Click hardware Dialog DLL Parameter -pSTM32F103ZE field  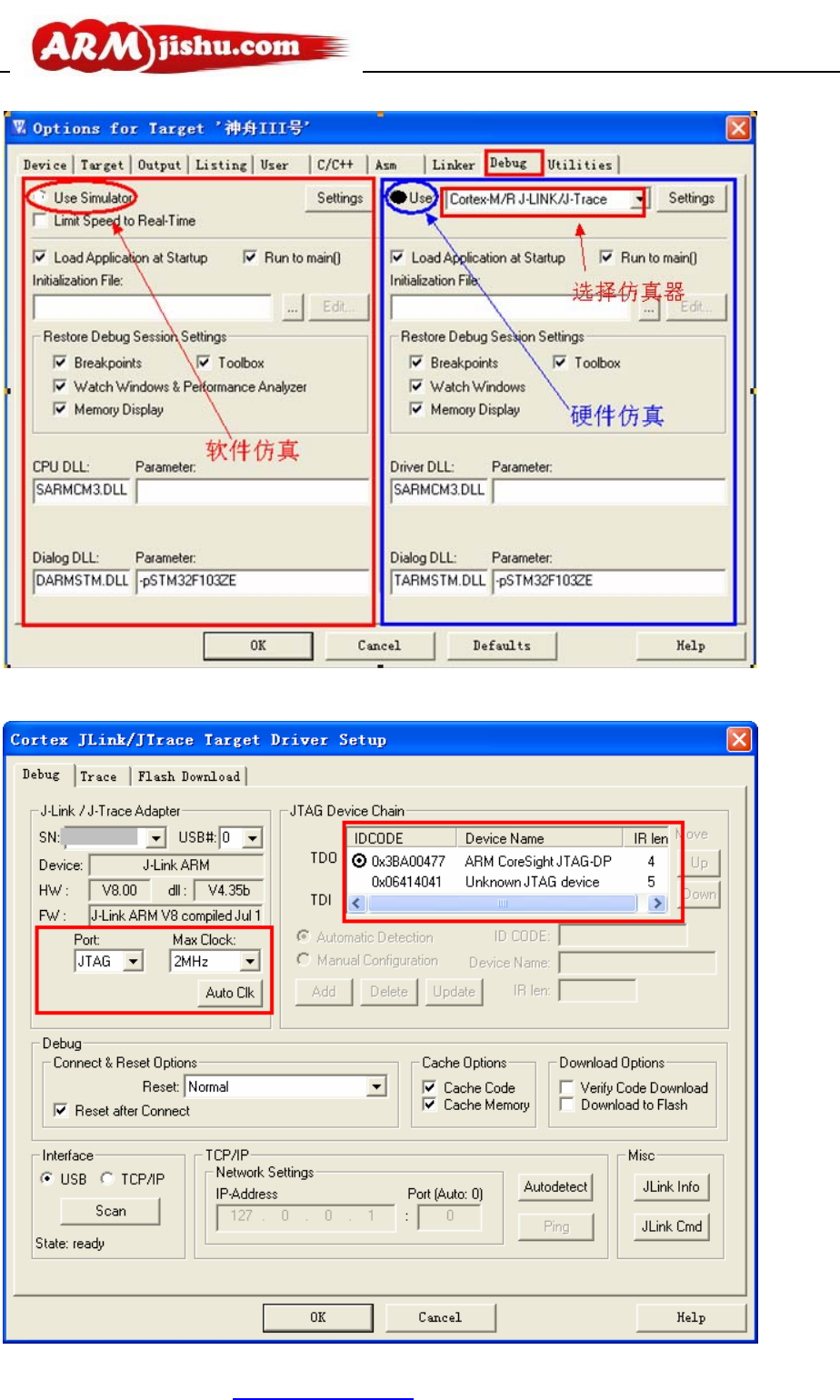[609, 581]
